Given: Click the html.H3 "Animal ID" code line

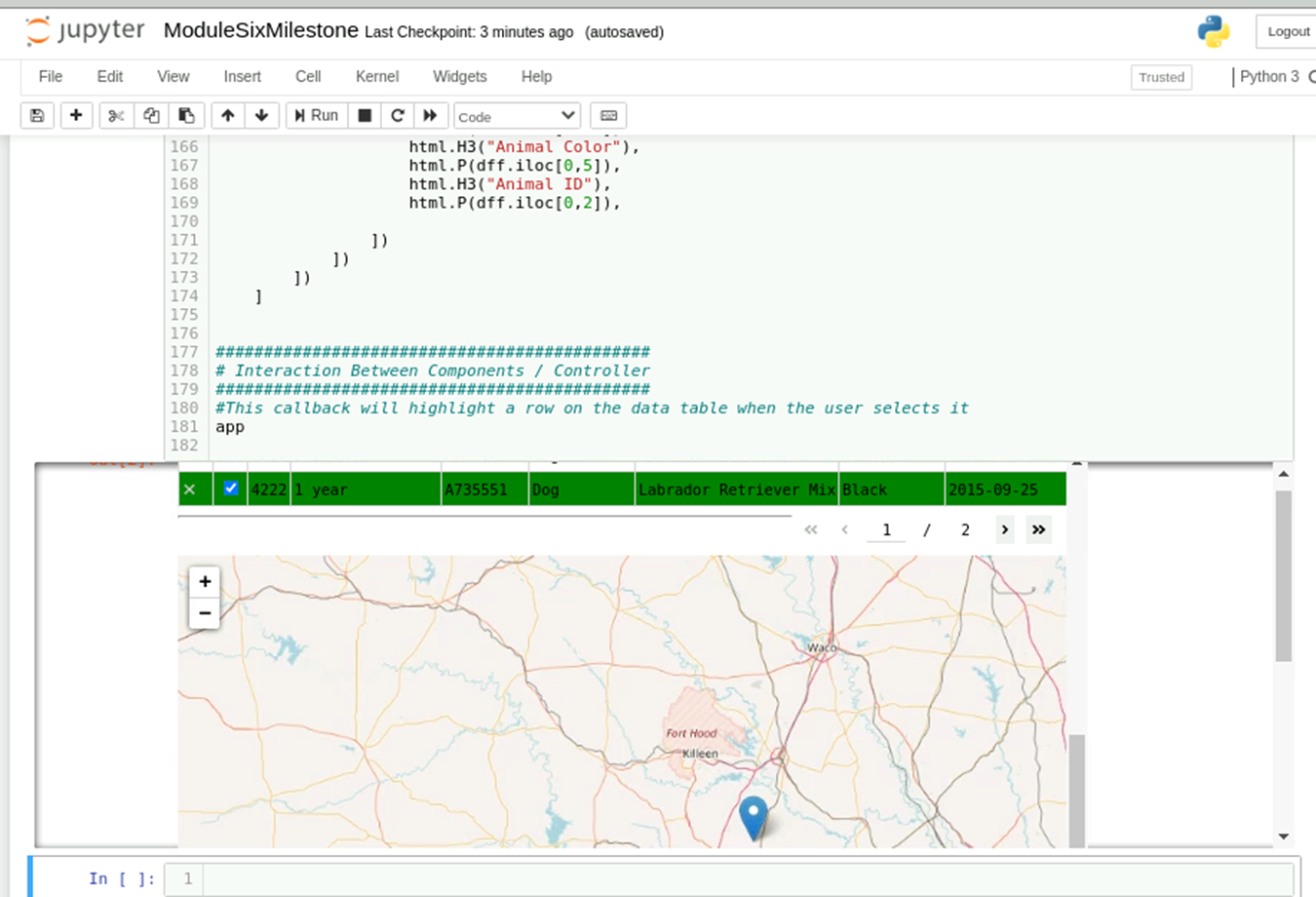Looking at the screenshot, I should pos(510,183).
